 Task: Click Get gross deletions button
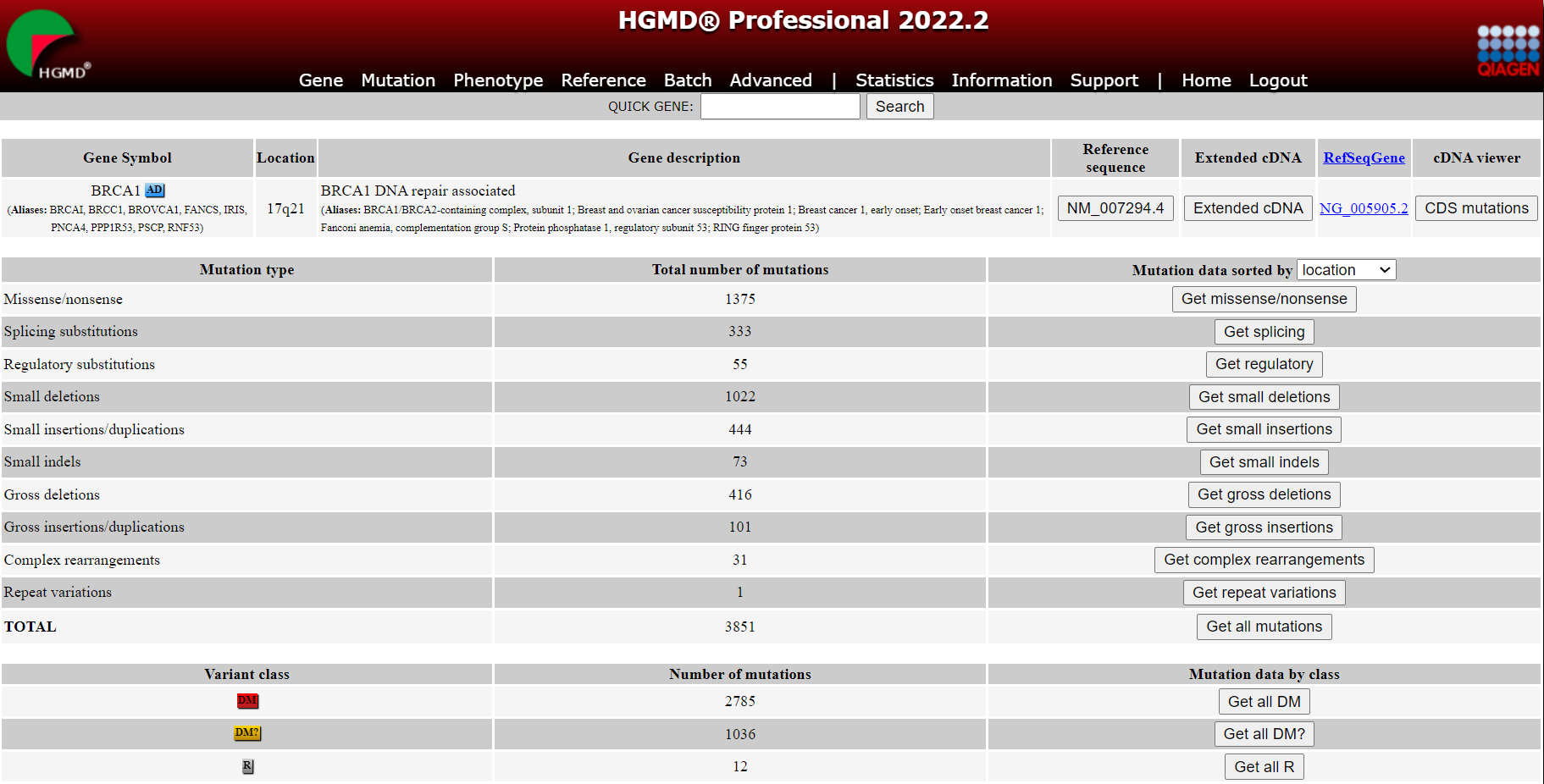point(1264,494)
